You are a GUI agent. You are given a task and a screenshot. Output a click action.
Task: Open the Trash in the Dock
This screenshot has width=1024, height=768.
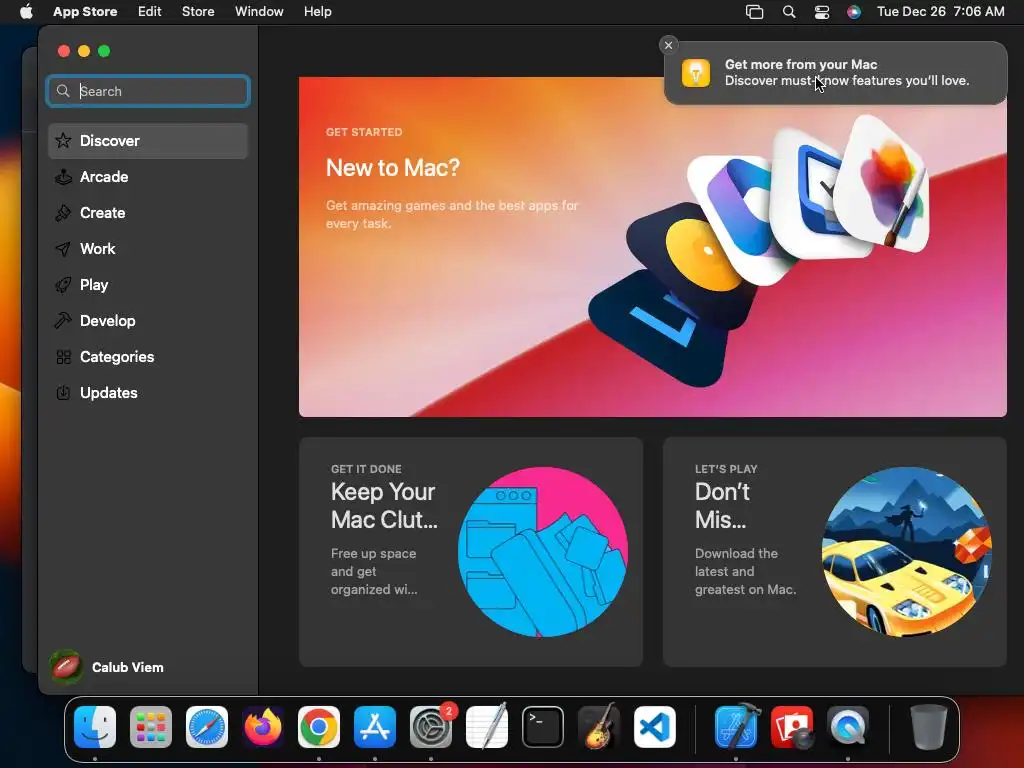[x=928, y=727]
